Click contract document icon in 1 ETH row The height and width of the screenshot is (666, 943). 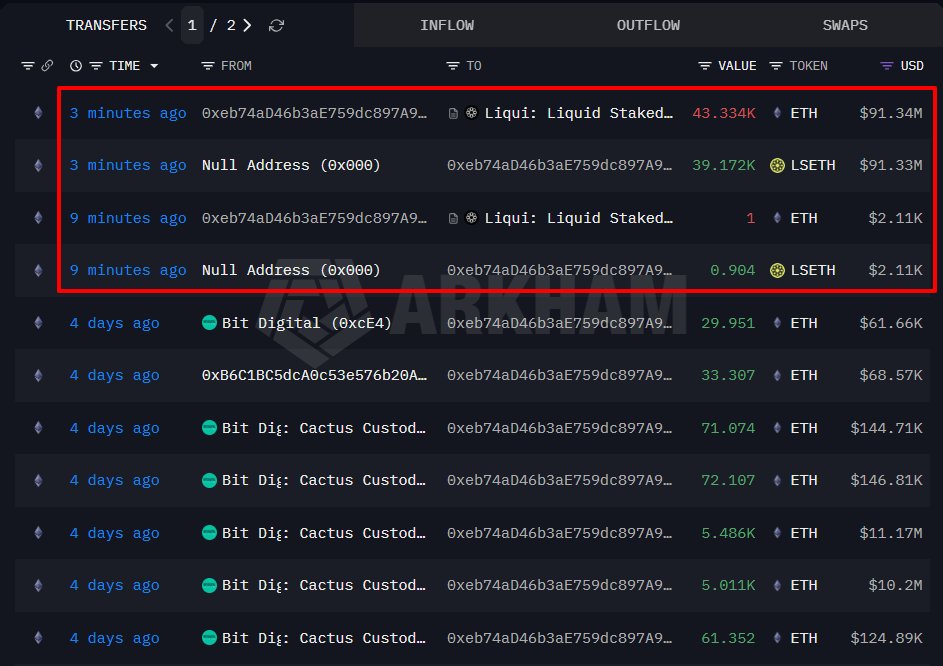click(453, 218)
